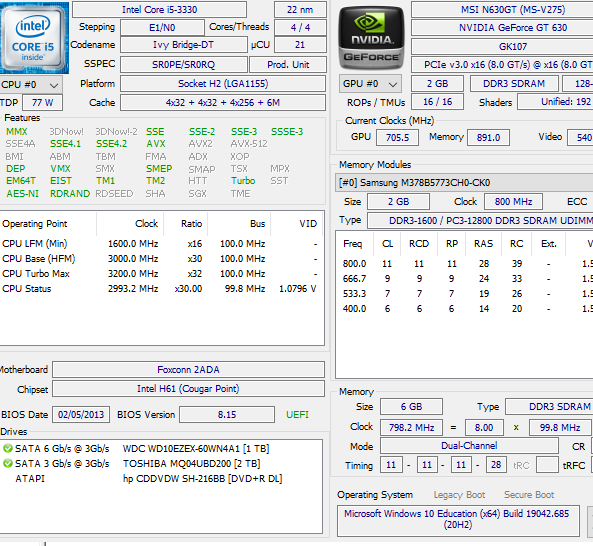Click the Foxconn 2ADA motherboard field
The height and width of the screenshot is (546, 593).
click(188, 369)
